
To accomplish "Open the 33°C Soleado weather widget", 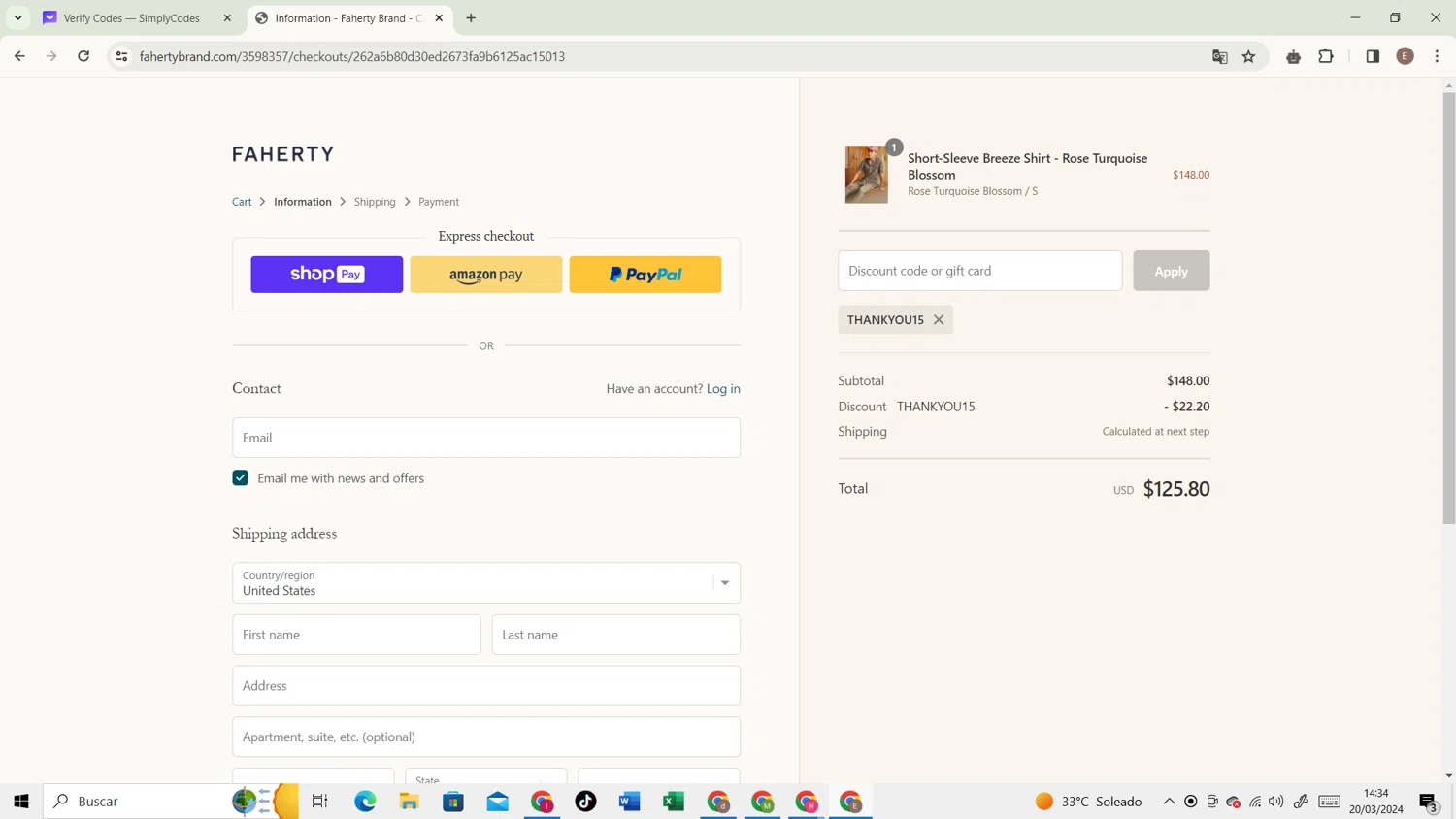I will 1089,802.
